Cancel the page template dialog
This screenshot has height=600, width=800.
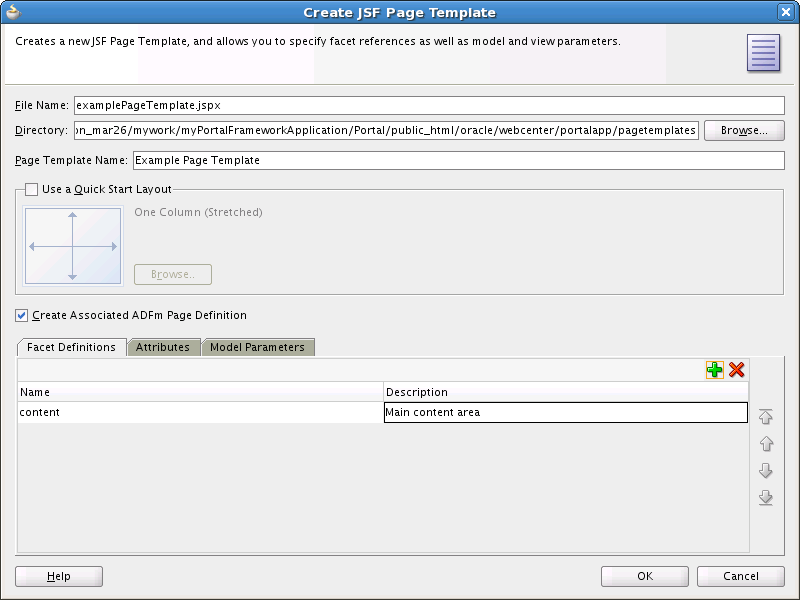(x=741, y=577)
